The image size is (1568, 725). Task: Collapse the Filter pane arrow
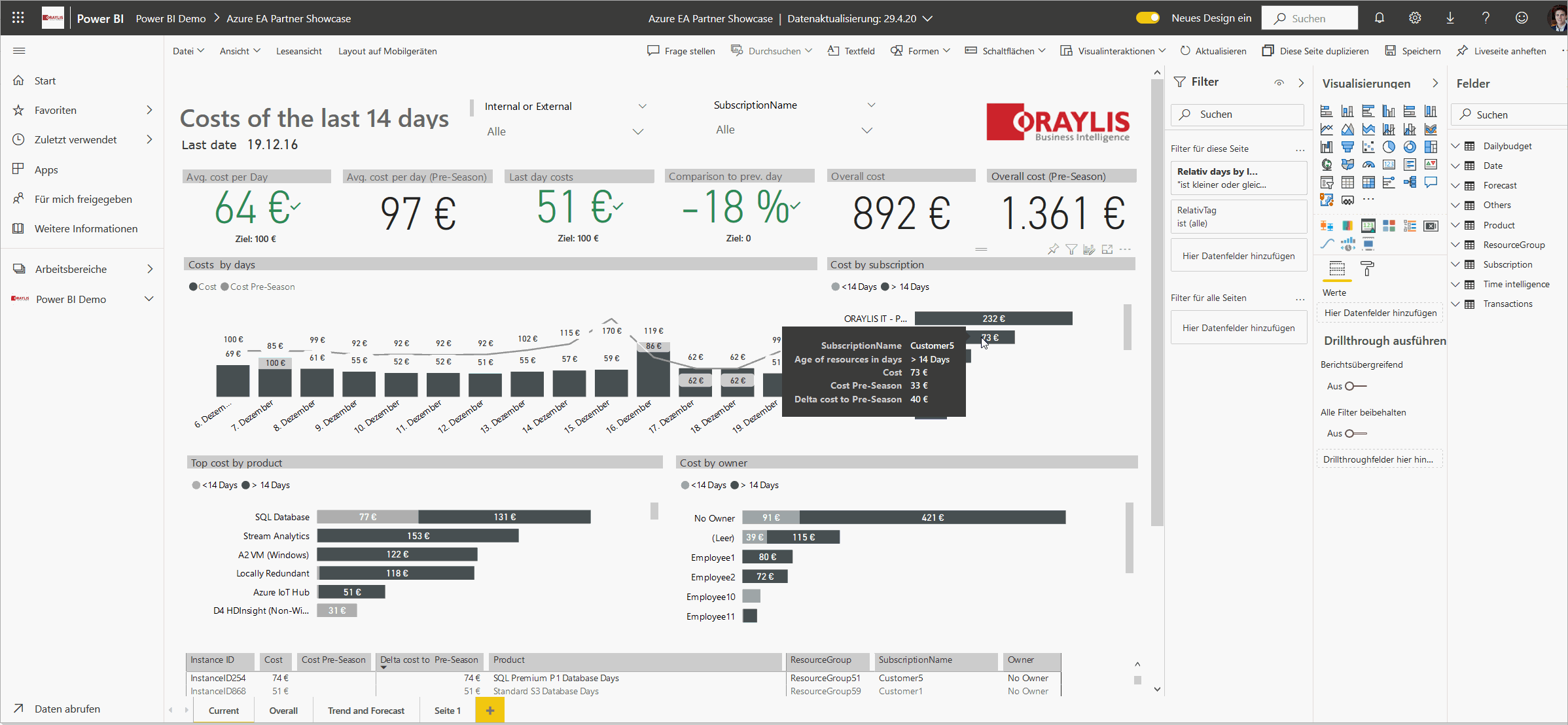[1301, 82]
